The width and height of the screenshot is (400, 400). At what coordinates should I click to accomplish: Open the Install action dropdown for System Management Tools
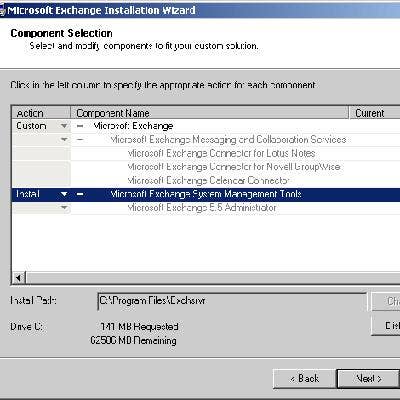pos(64,194)
